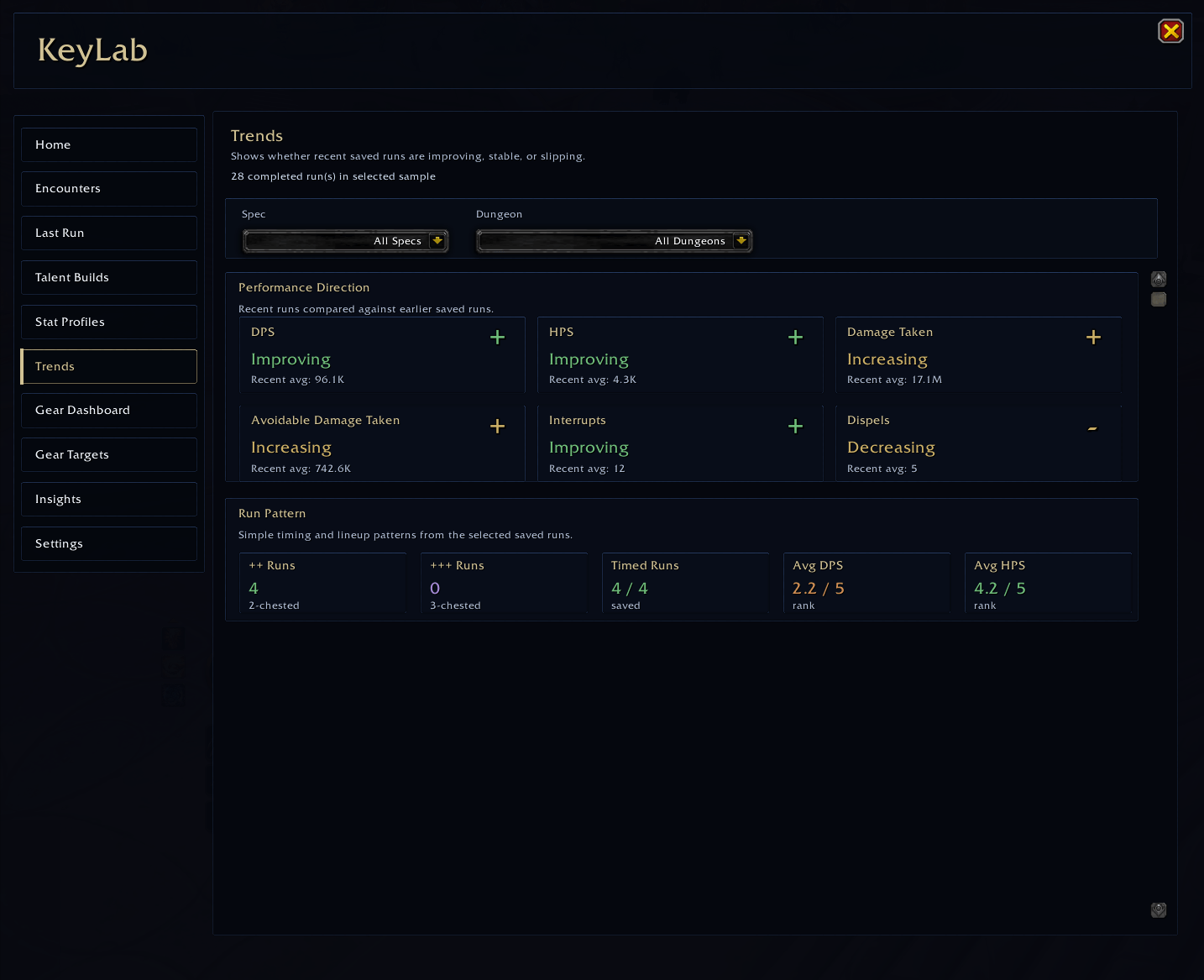Click the 'Trends' page heading
This screenshot has height=980, width=1204.
pyautogui.click(x=257, y=136)
